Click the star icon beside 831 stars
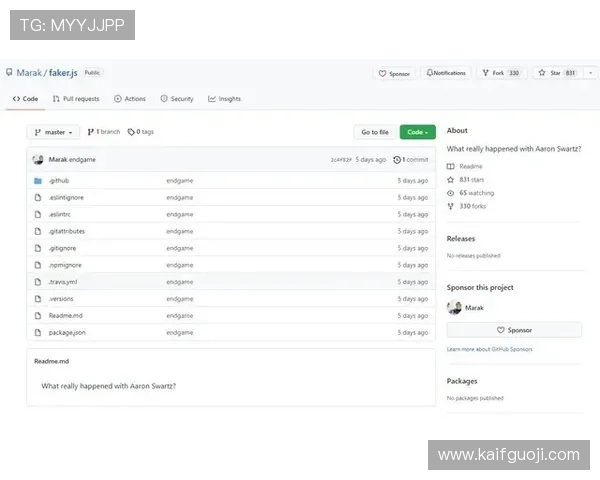 pos(450,180)
